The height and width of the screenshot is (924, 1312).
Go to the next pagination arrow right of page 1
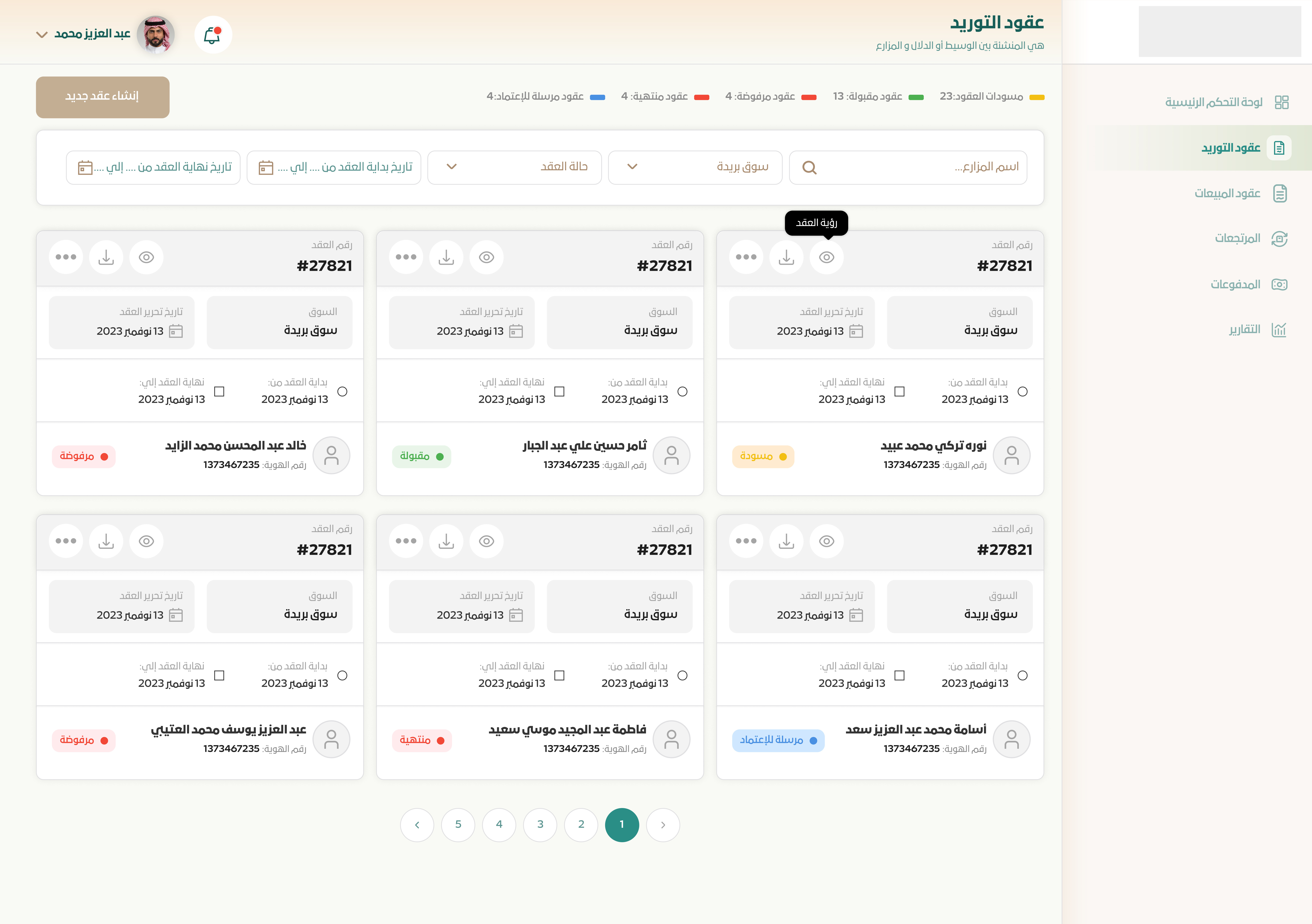coord(663,825)
